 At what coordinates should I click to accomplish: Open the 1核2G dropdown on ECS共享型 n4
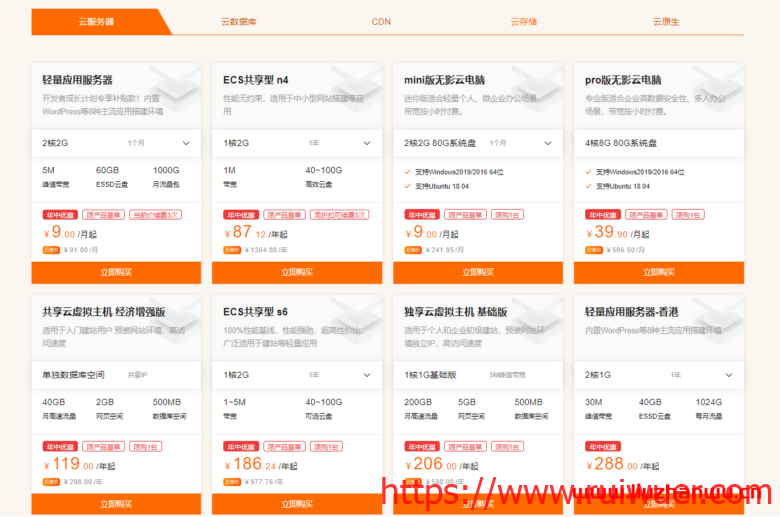tap(366, 143)
